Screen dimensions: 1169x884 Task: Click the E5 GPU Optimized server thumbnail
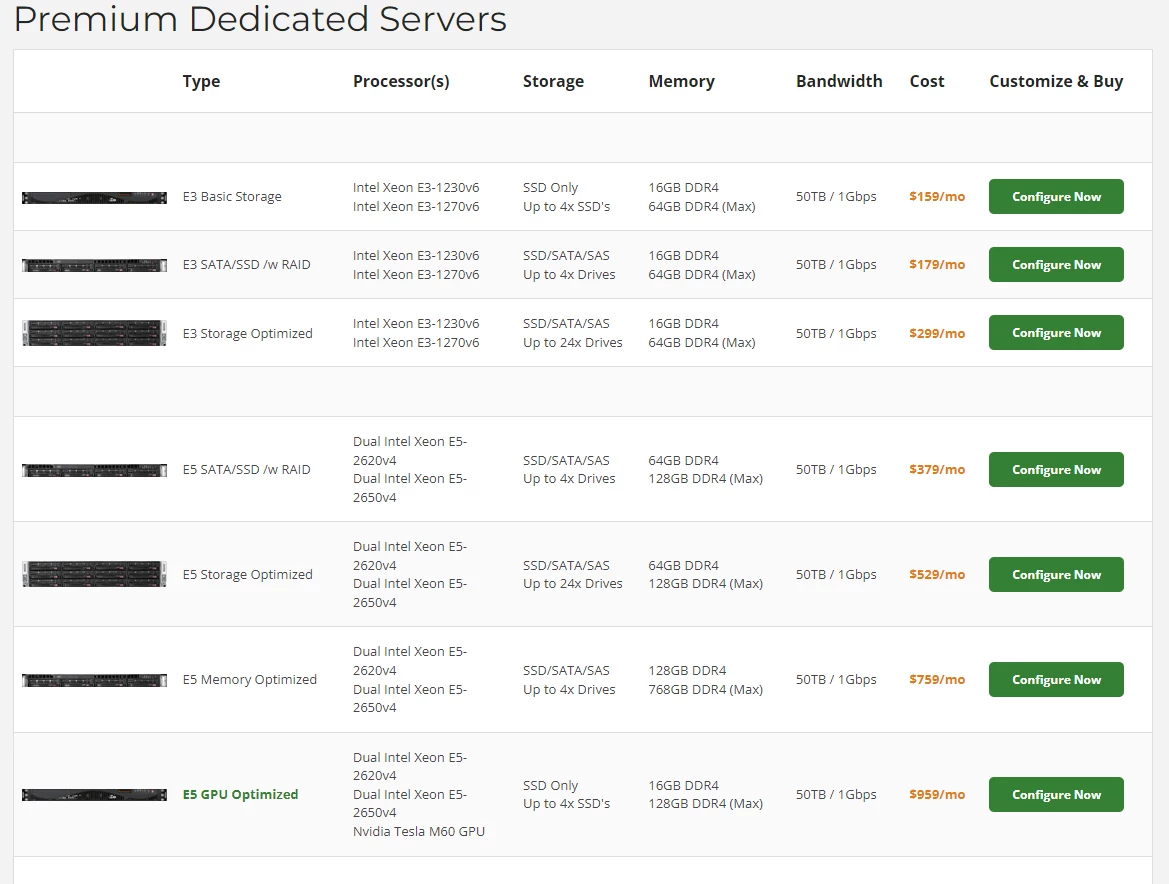pyautogui.click(x=93, y=794)
